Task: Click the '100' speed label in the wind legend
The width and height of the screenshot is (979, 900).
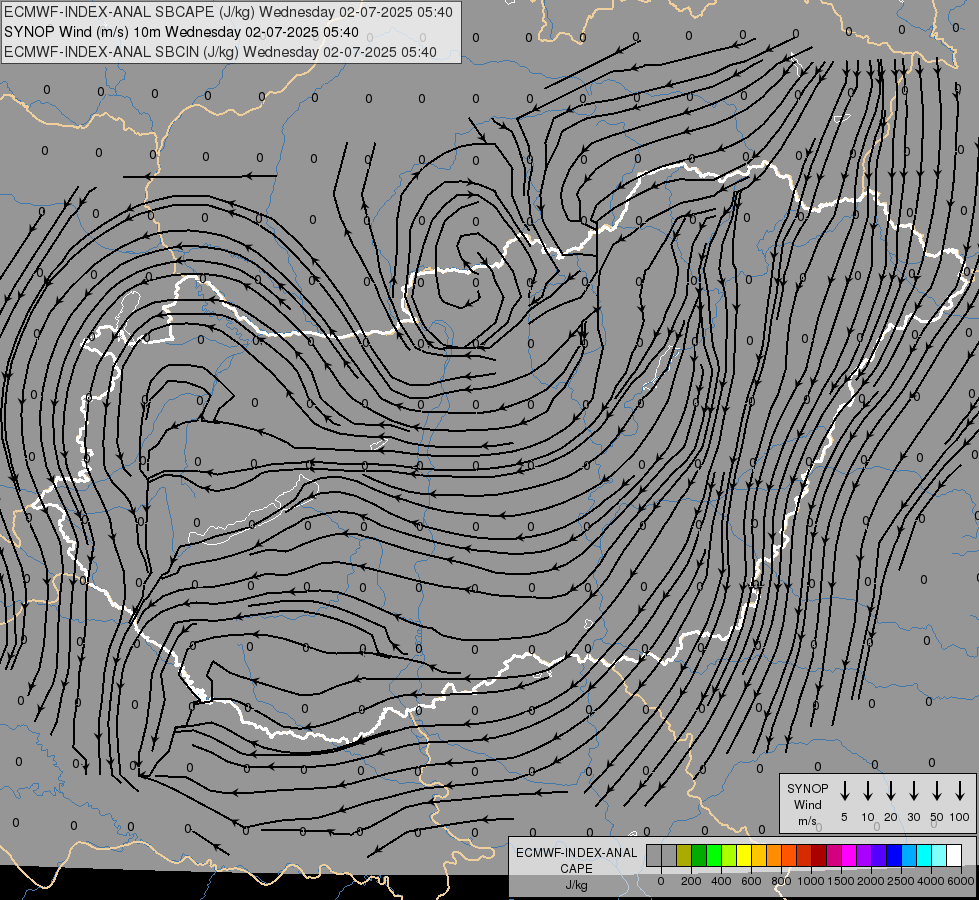Action: 960,817
